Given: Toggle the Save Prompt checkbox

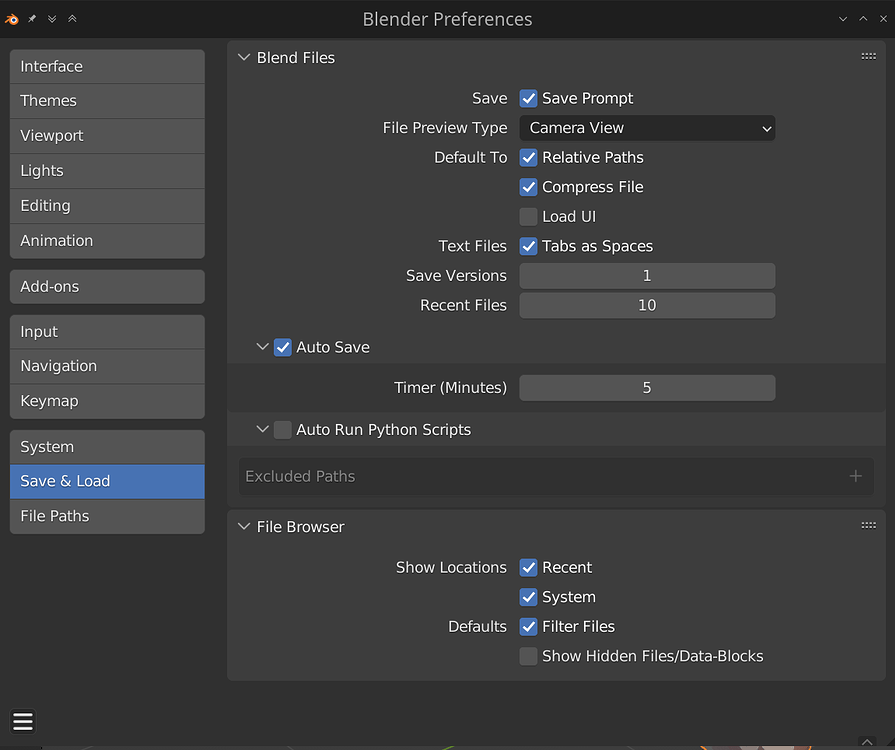Looking at the screenshot, I should tap(528, 98).
